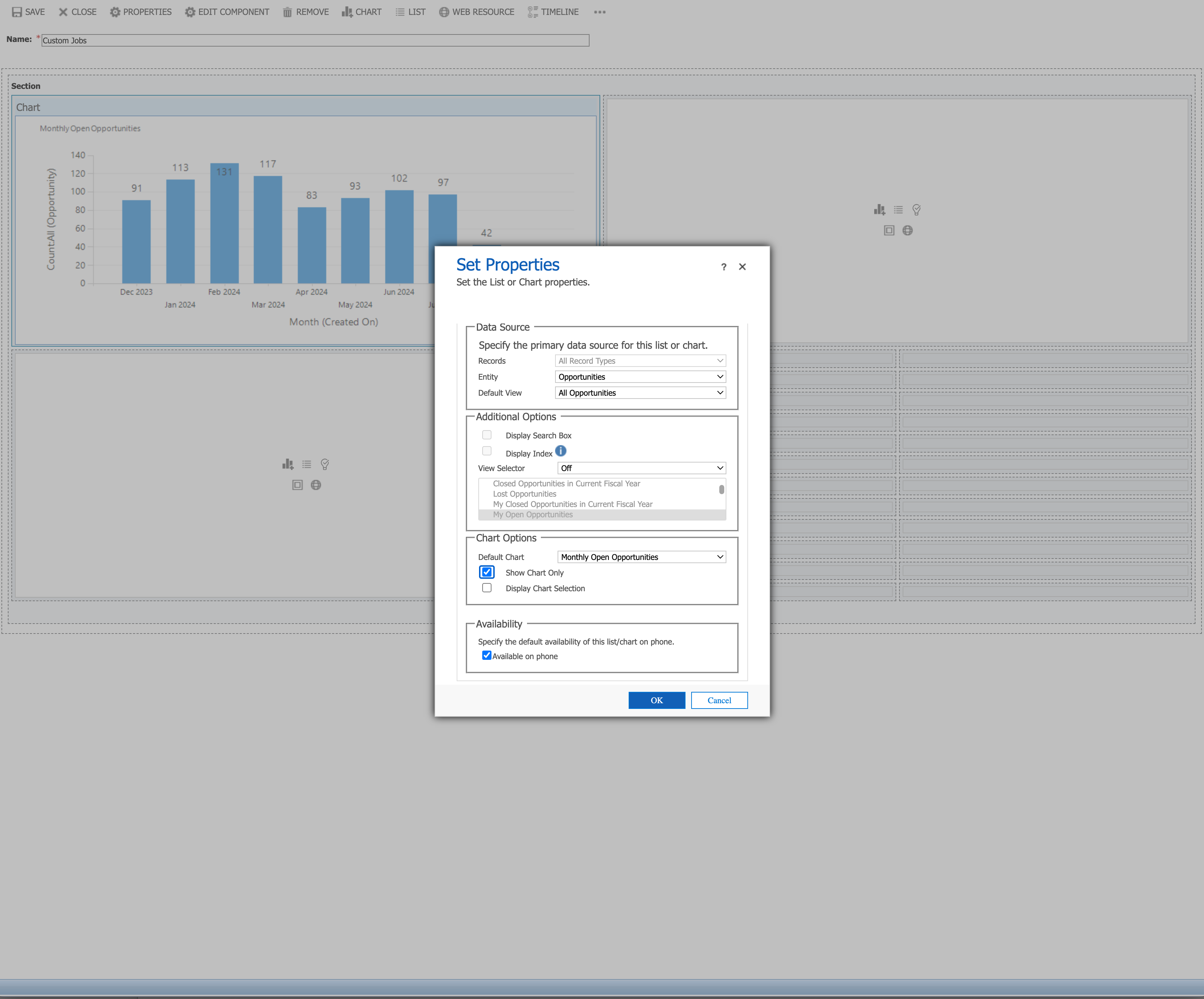1204x999 pixels.
Task: Click the dashboard Name input field
Action: click(x=315, y=40)
